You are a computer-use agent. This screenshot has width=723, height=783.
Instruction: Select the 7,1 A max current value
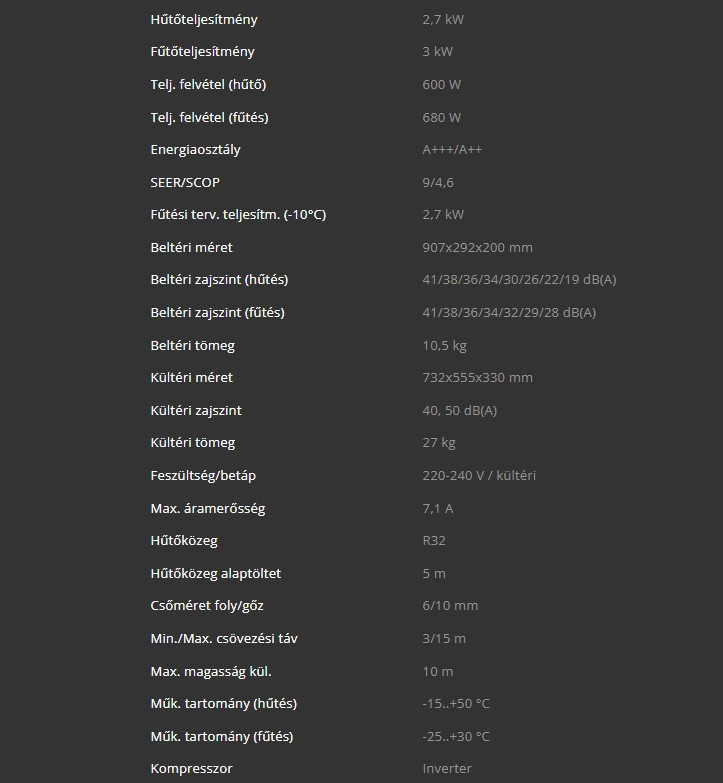click(x=438, y=509)
